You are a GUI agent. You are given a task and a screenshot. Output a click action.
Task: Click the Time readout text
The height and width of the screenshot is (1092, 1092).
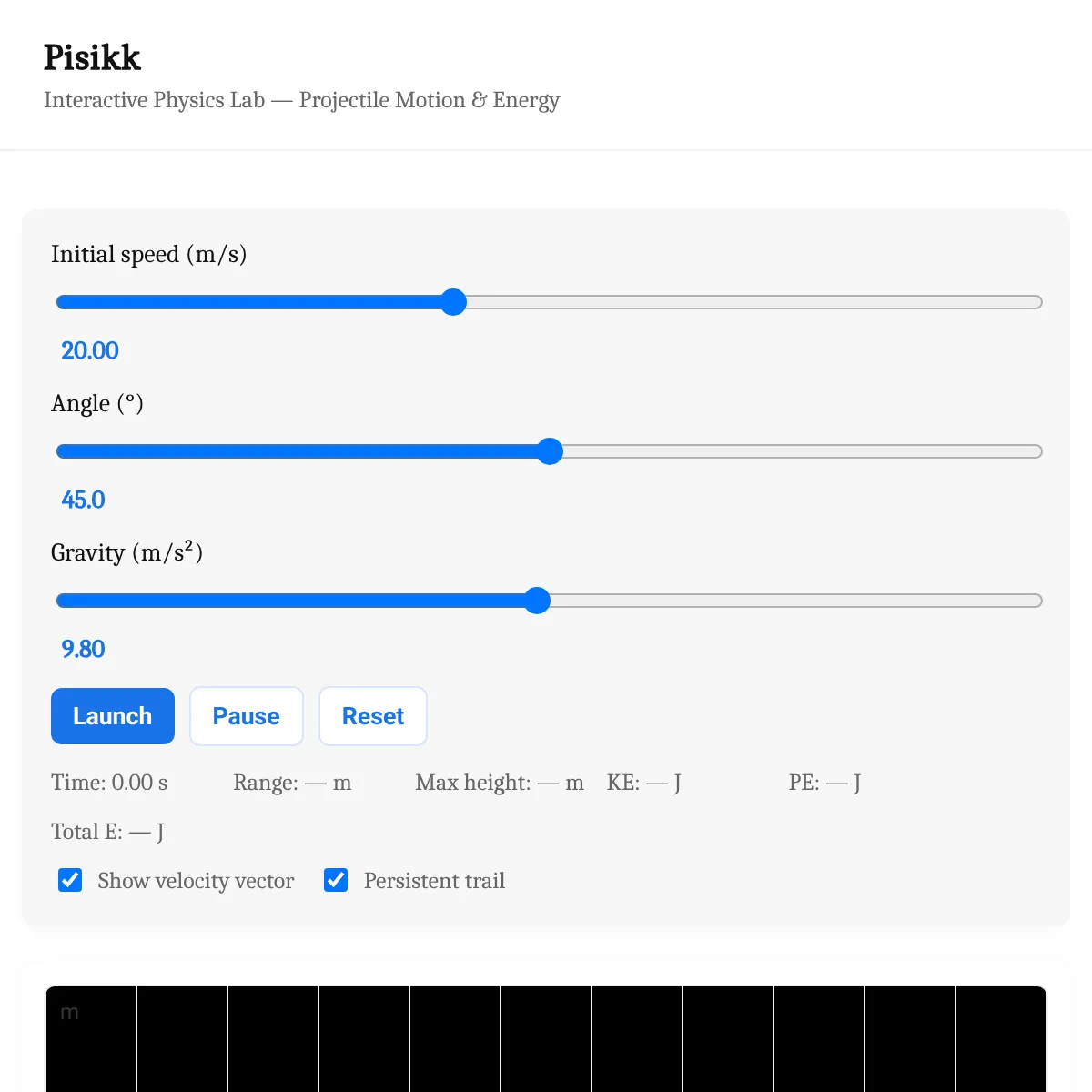click(x=109, y=783)
